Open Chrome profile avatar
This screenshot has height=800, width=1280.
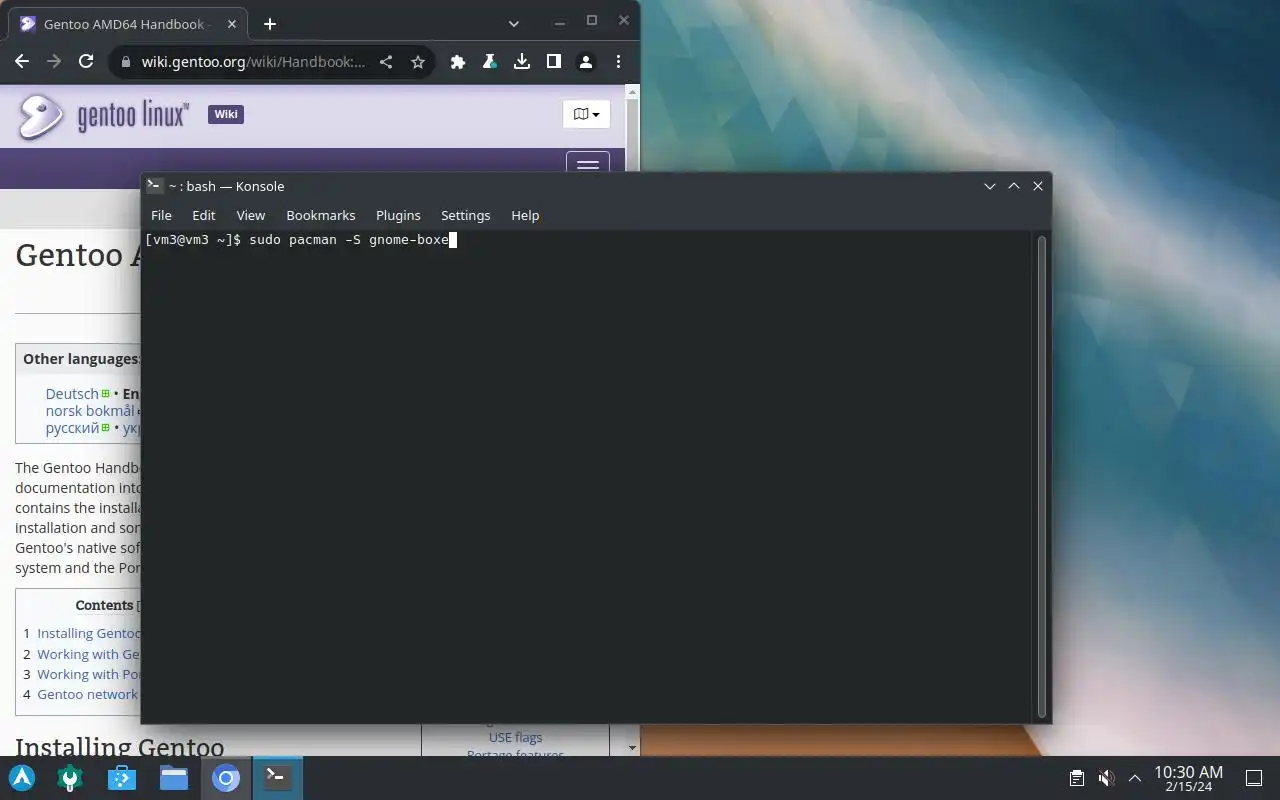[x=586, y=62]
